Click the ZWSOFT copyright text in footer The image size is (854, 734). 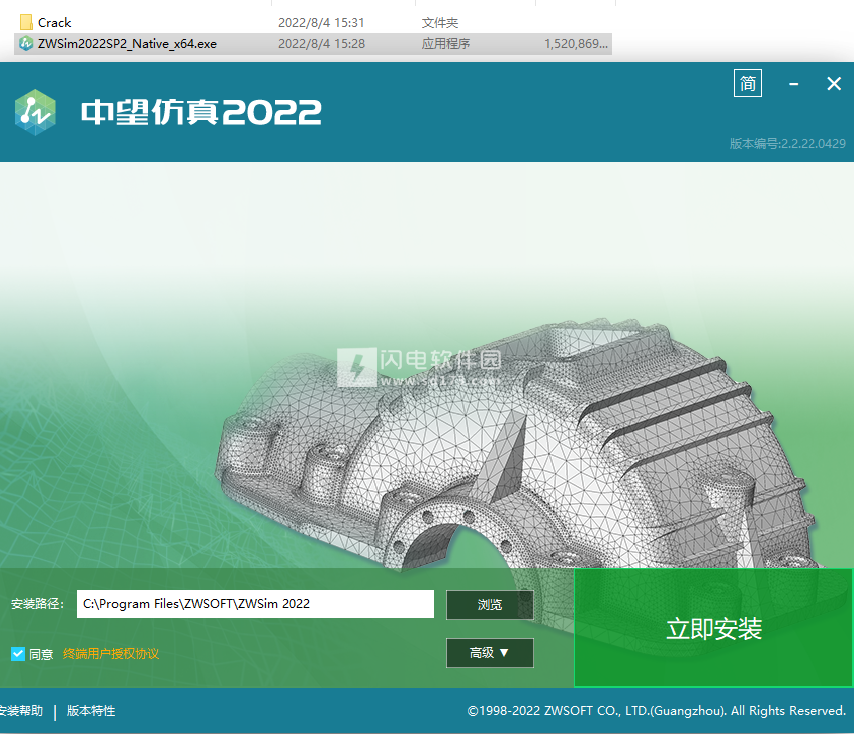click(656, 711)
